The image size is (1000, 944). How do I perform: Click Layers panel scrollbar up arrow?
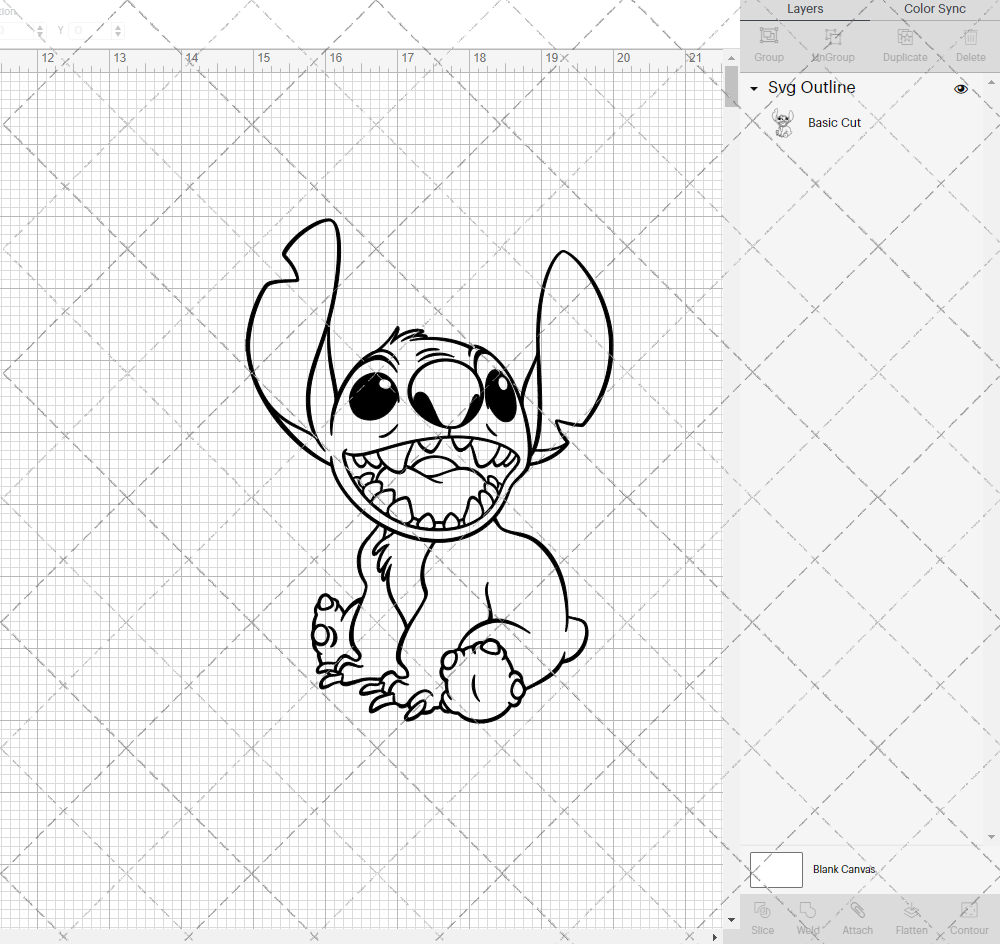coord(990,83)
